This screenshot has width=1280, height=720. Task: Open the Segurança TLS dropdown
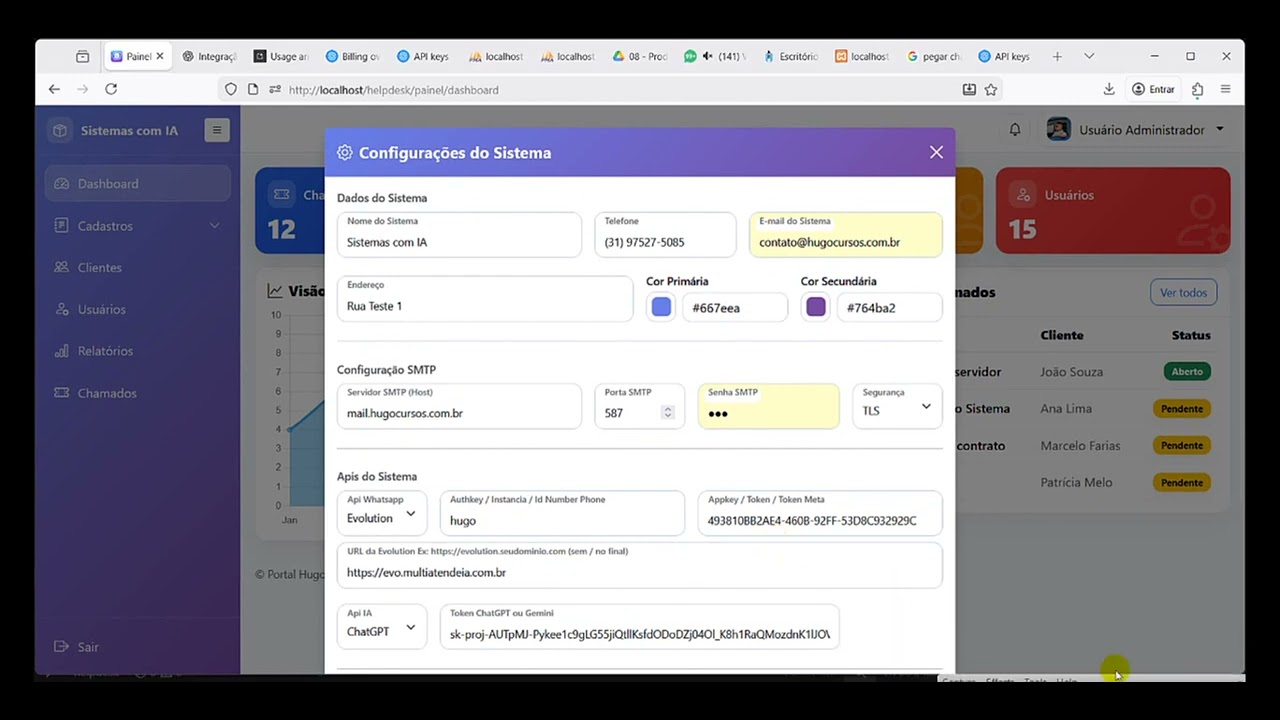(897, 407)
